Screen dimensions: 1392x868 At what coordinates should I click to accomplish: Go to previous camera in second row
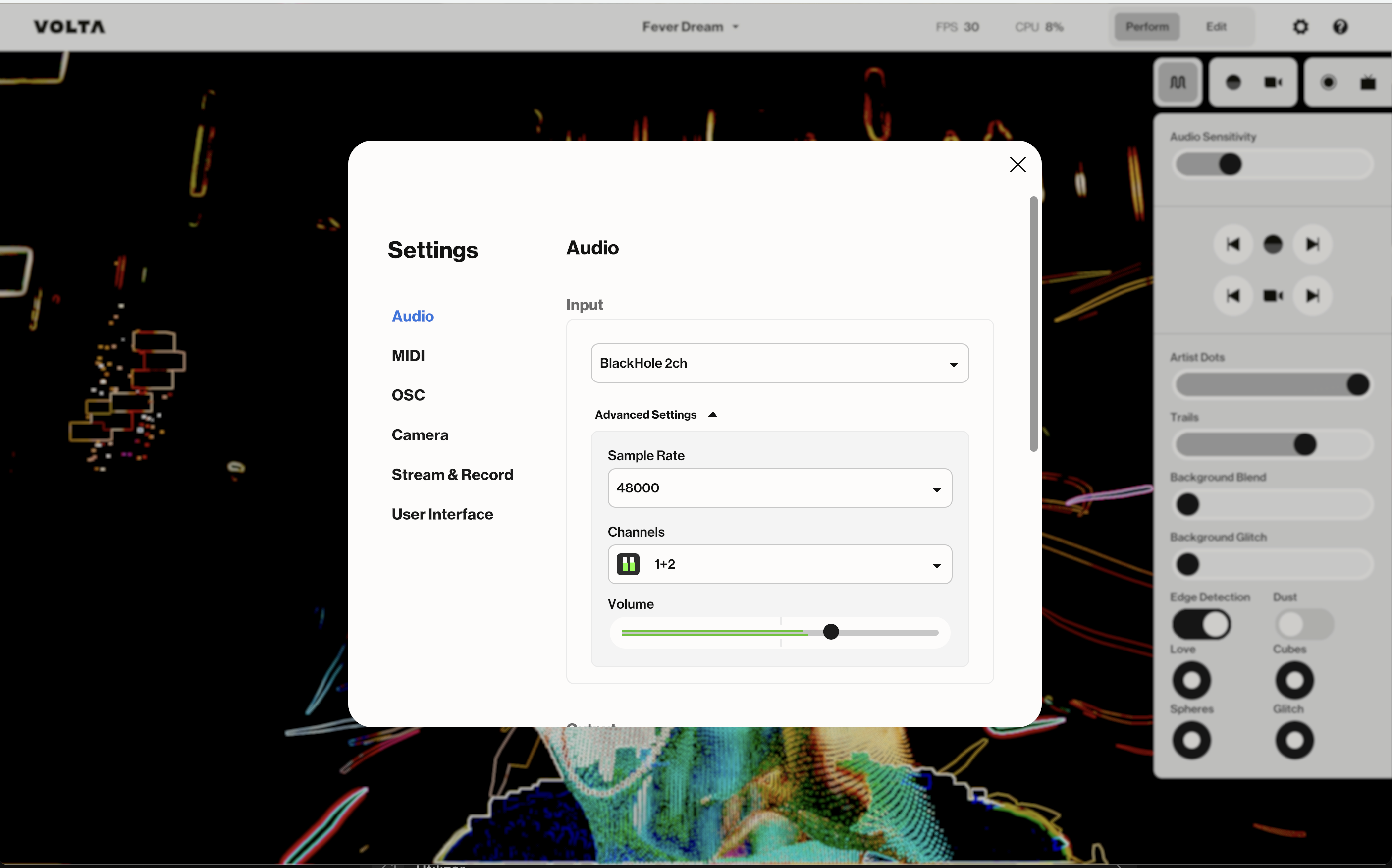click(x=1232, y=296)
